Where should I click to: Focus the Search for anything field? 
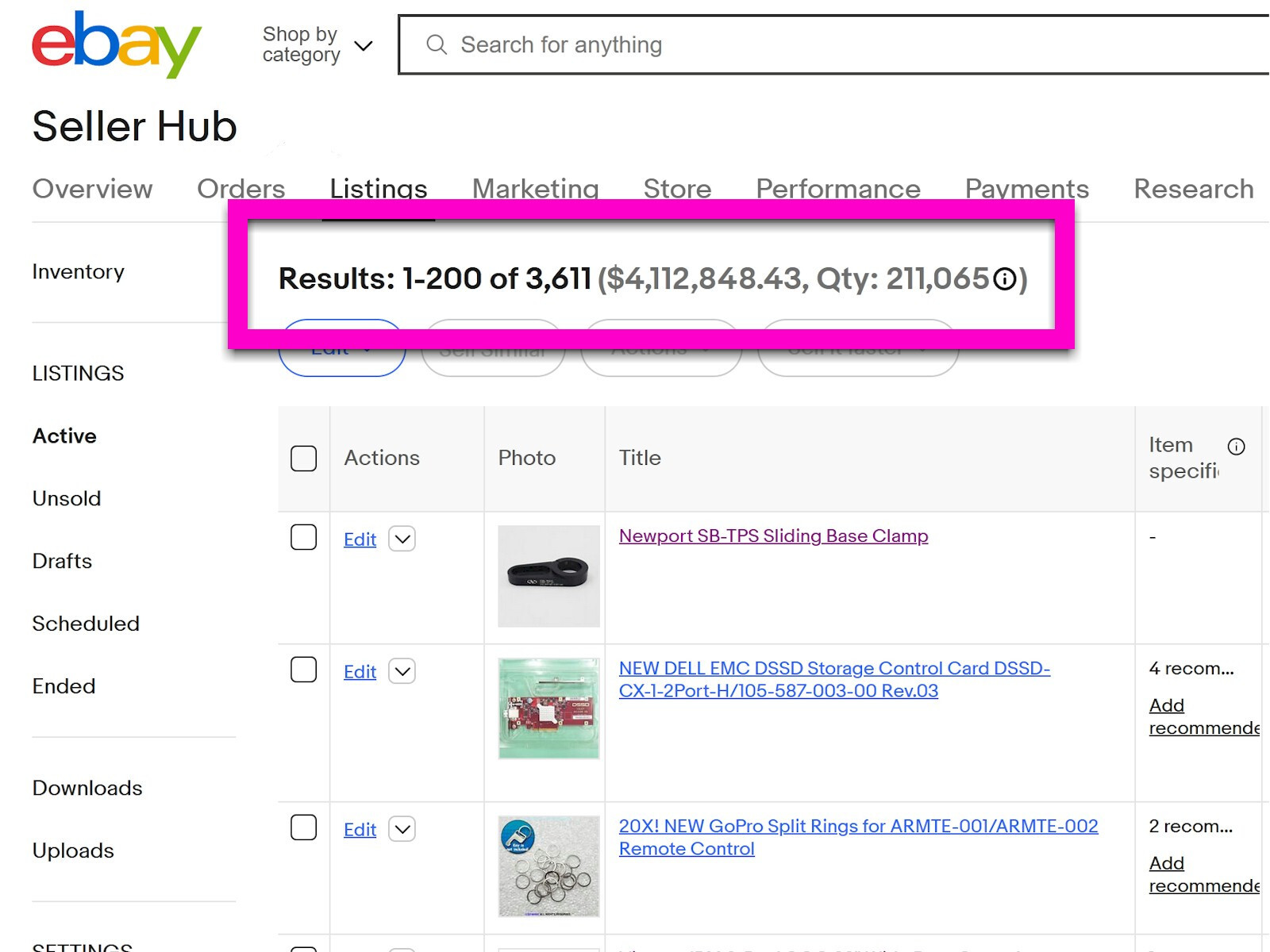(833, 44)
